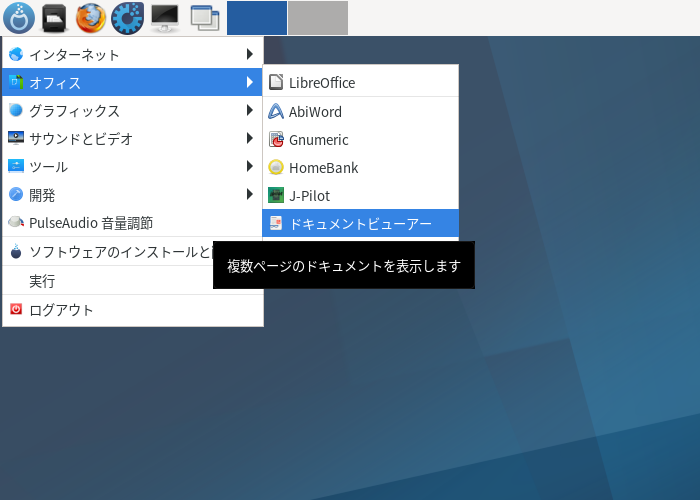Click the ツール category icon

[16, 166]
